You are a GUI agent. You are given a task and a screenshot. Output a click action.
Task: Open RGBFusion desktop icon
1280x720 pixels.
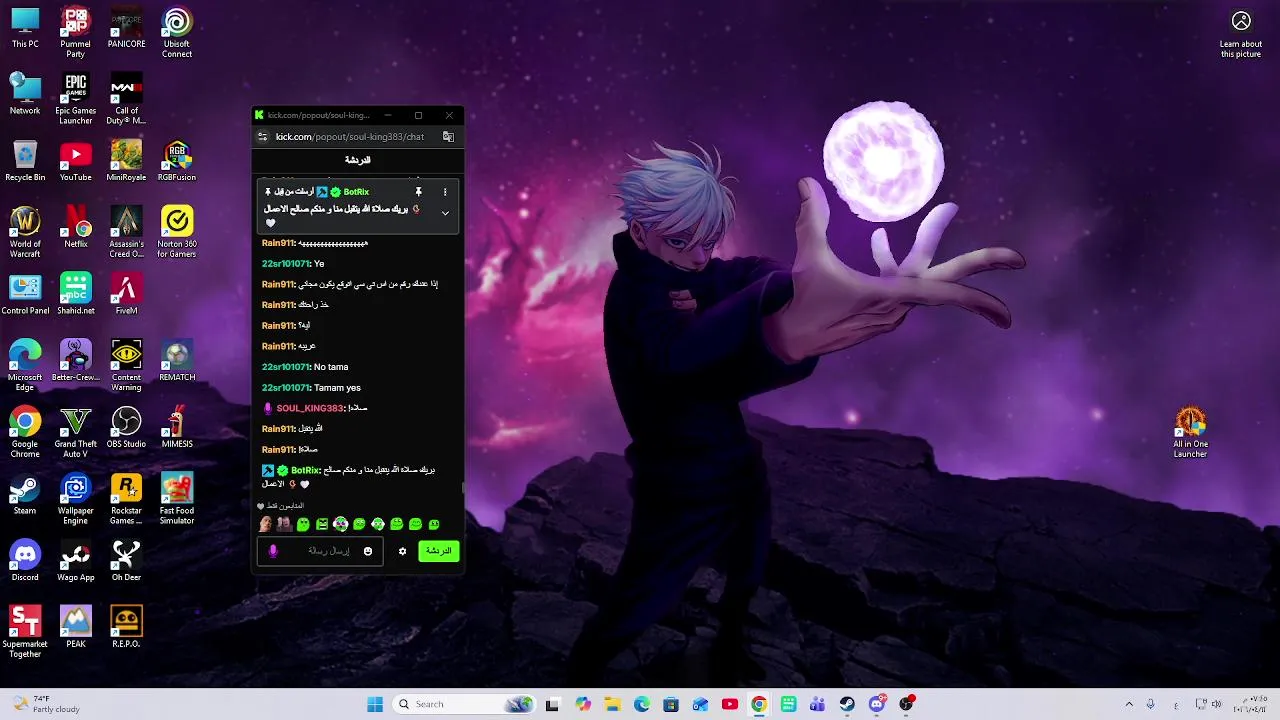[177, 161]
